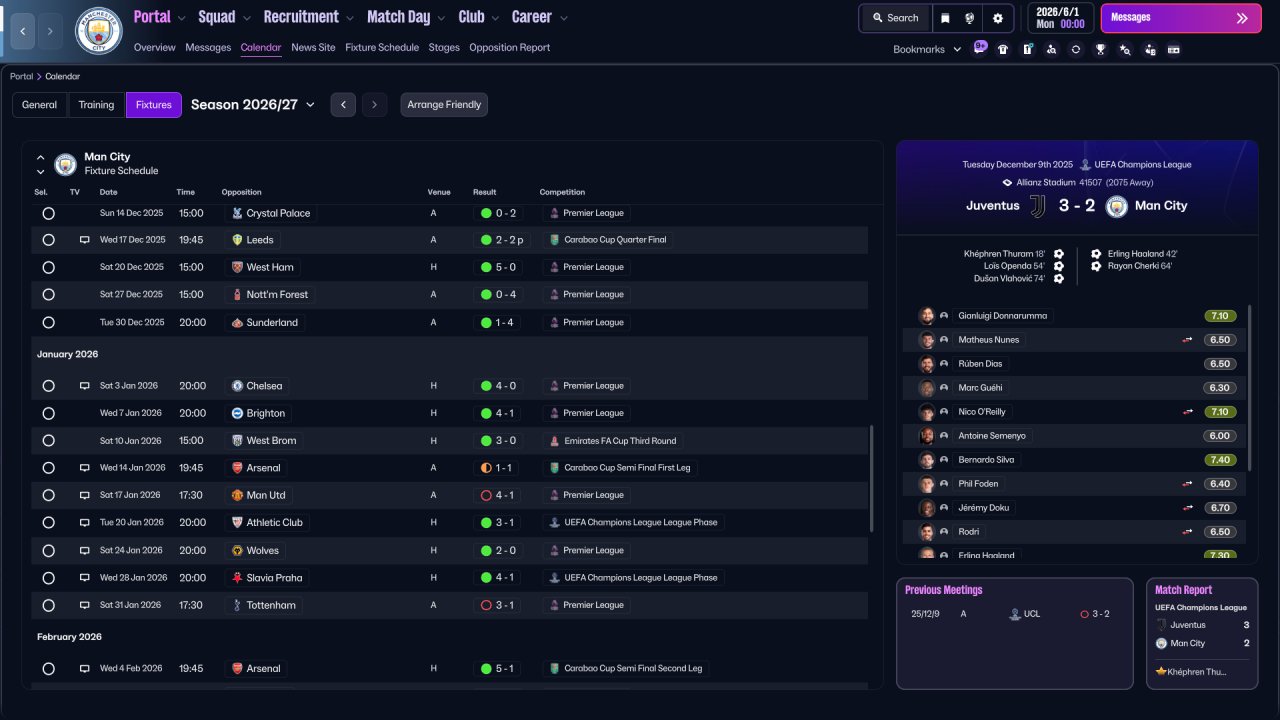Select the West Ham fixture radio button
The width and height of the screenshot is (1280, 720).
click(x=48, y=268)
